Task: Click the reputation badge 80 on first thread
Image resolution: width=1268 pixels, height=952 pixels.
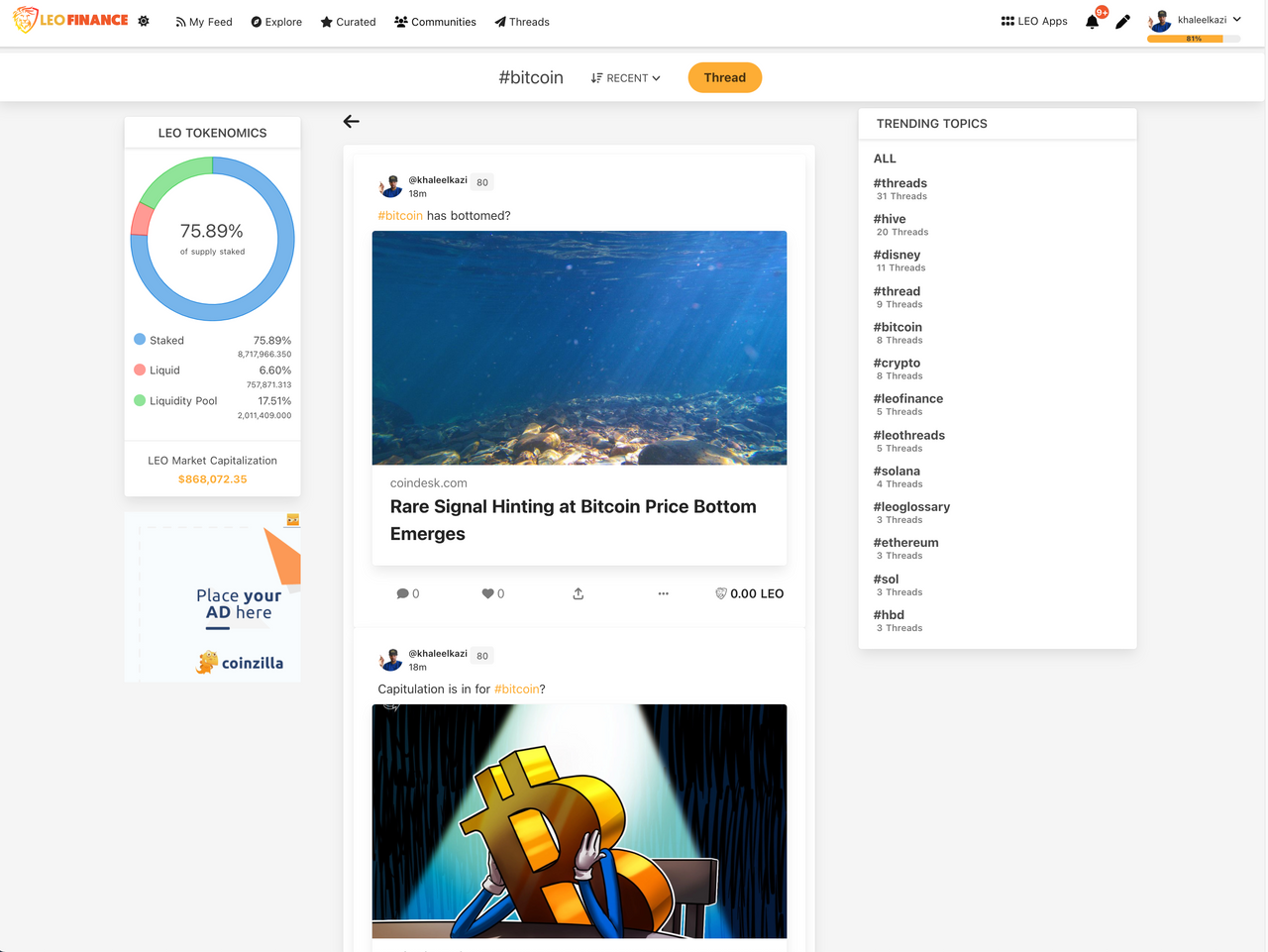Action: 482,182
